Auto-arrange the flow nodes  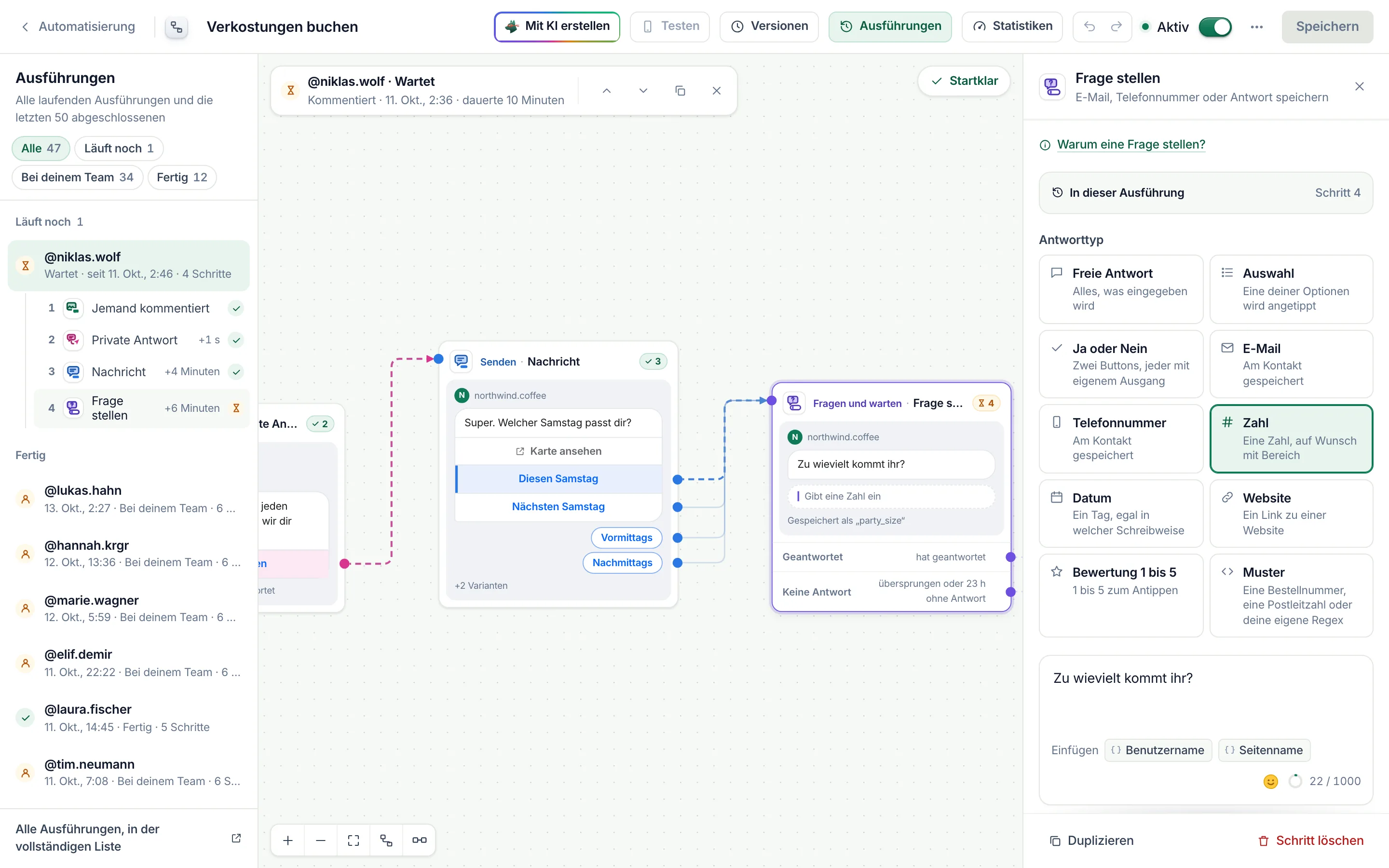pos(386,840)
